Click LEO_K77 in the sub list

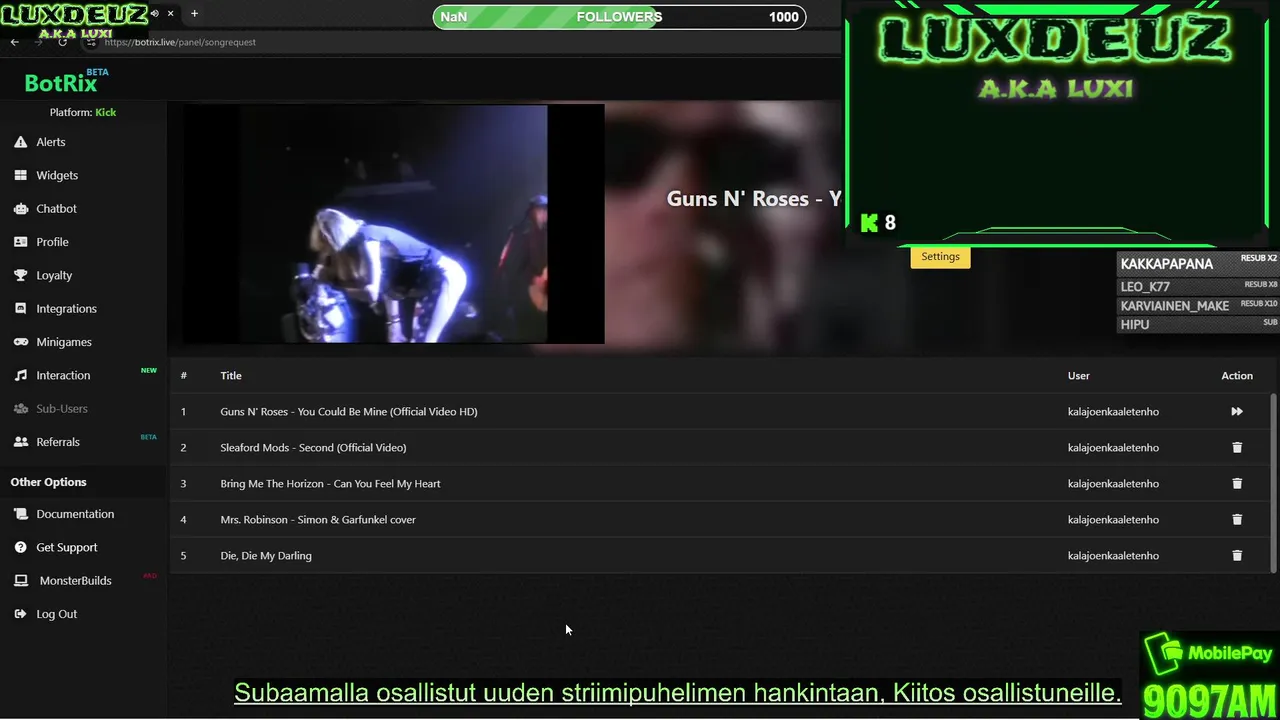click(1145, 287)
